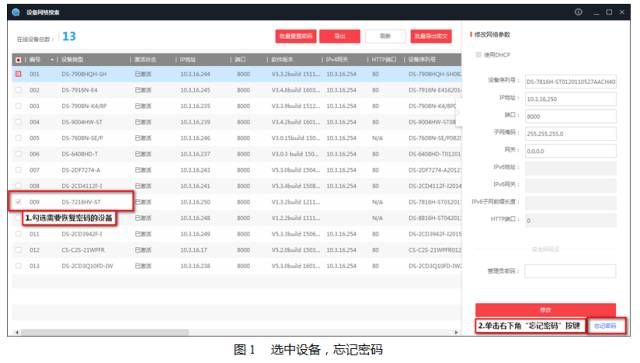Check the box for device 005

(18, 138)
